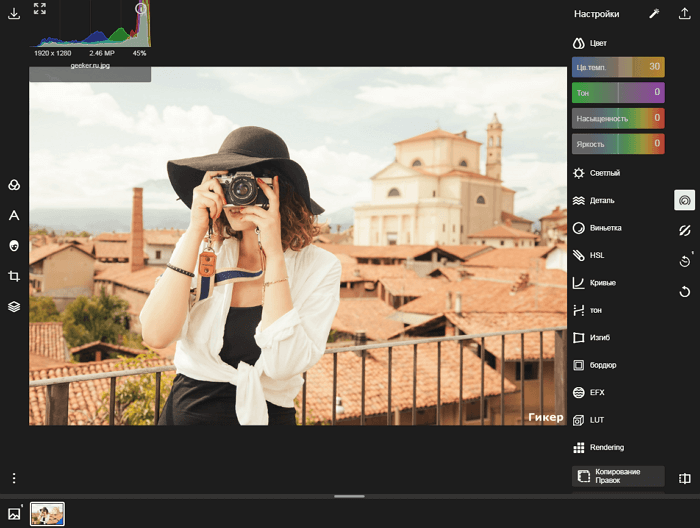Click the Насыщенность saturation slider
This screenshot has height=528, width=700.
coord(618,118)
